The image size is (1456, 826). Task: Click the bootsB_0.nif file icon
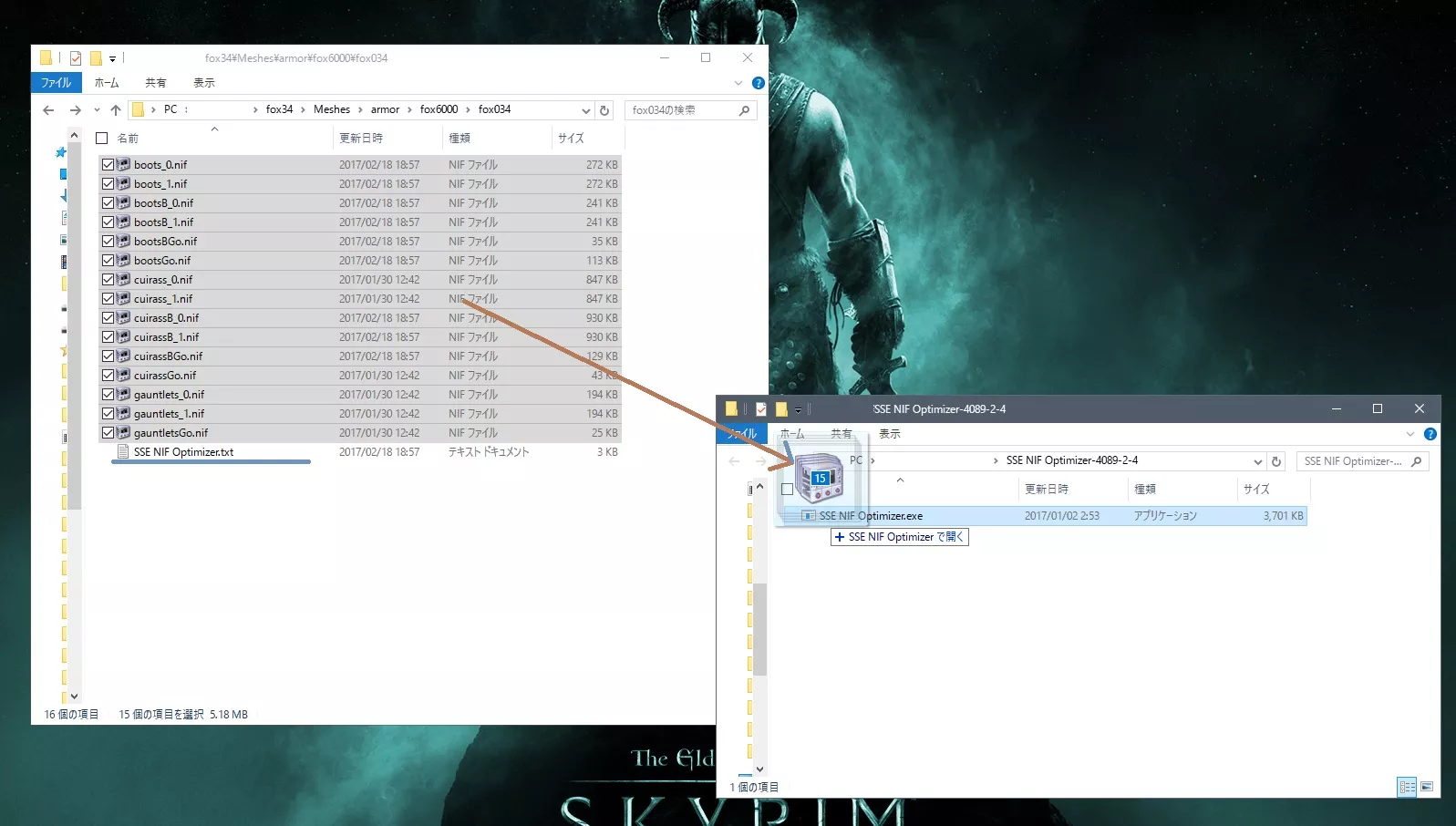(x=123, y=203)
